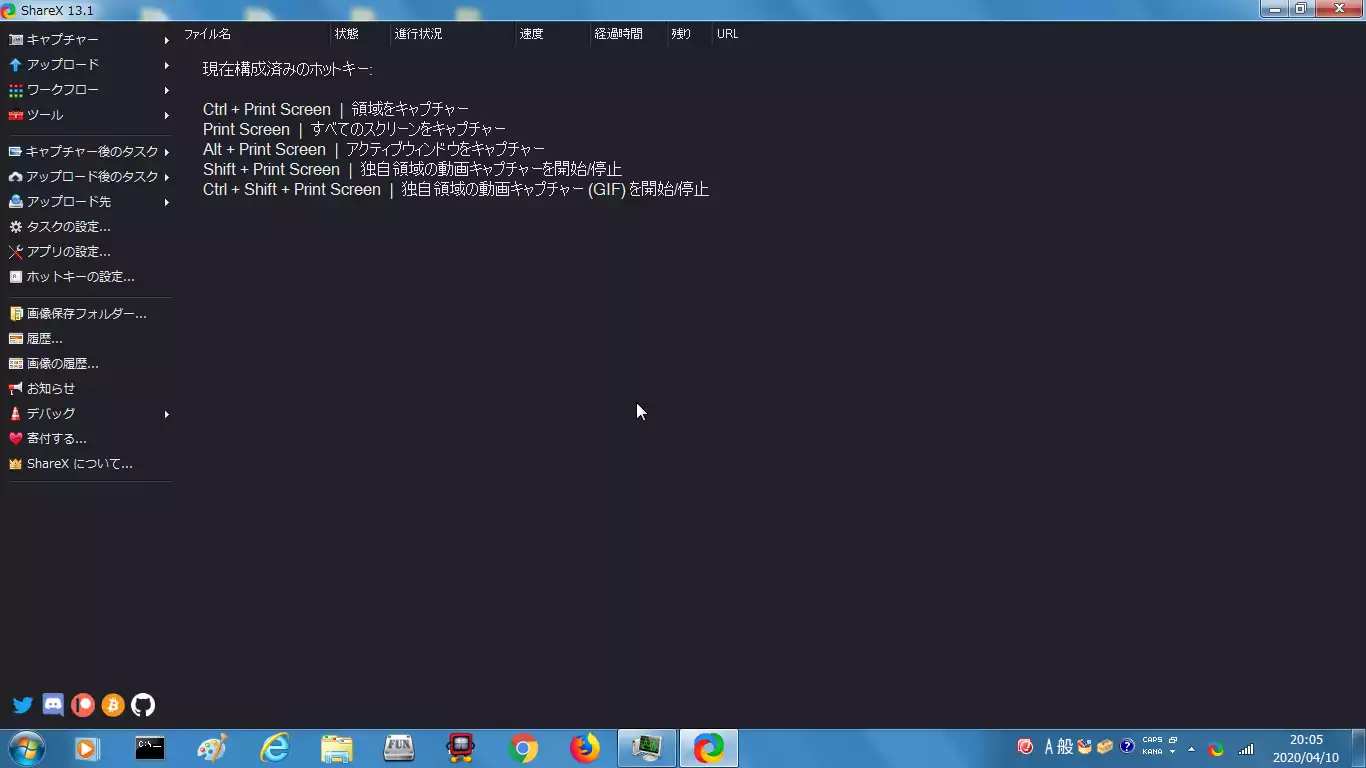Viewport: 1366px width, 768px height.
Task: Sort by 経過時間 column header
Action: point(629,34)
